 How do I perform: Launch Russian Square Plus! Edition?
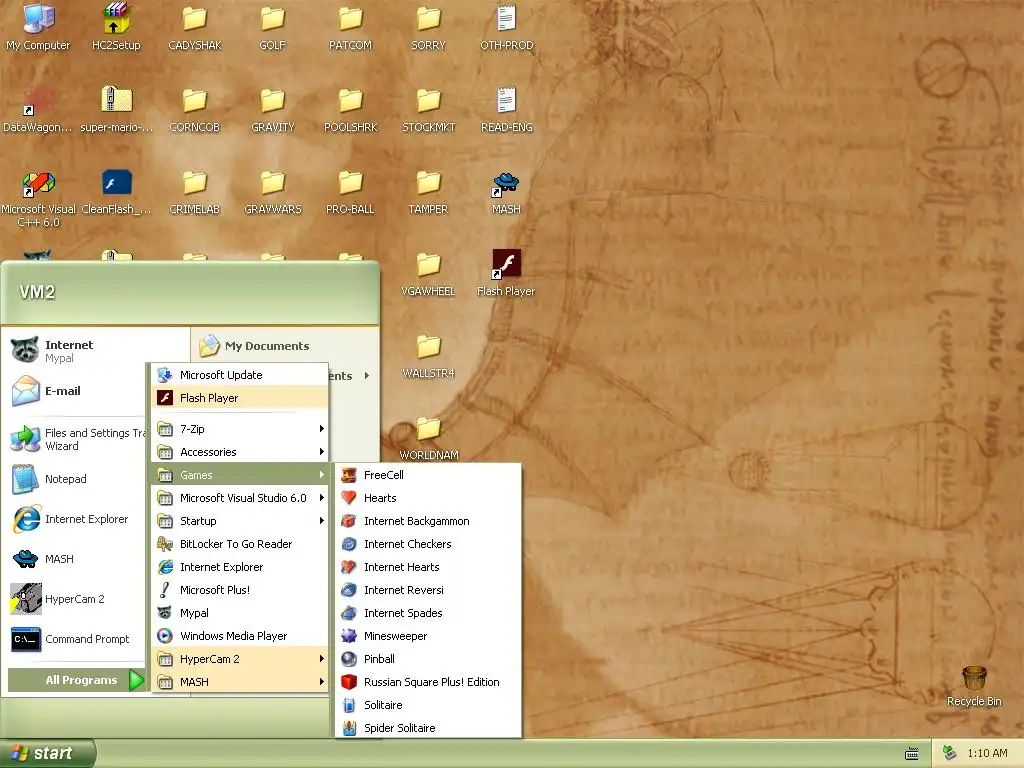428,682
